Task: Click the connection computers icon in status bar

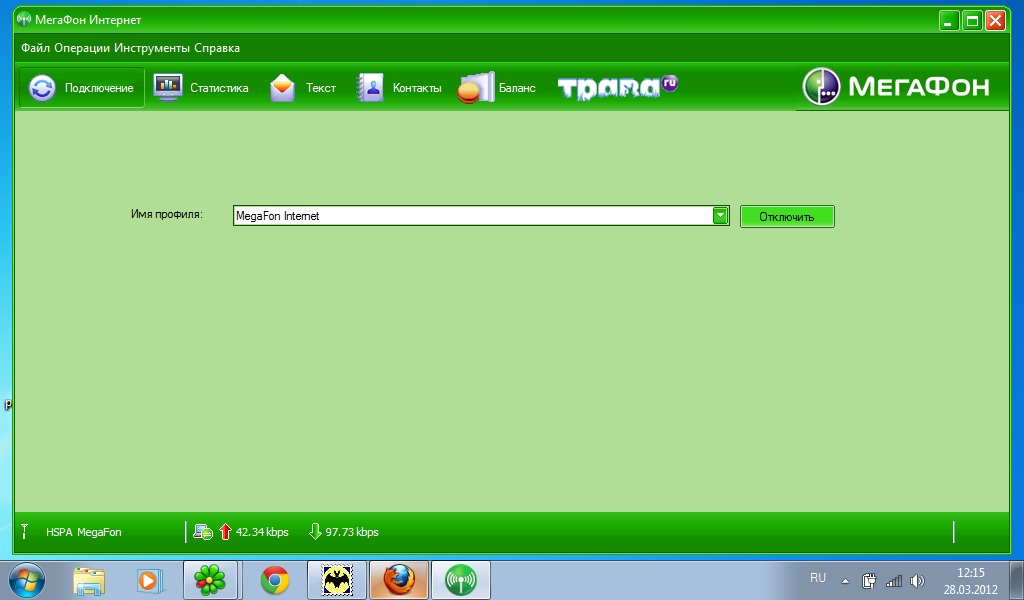Action: (x=203, y=532)
